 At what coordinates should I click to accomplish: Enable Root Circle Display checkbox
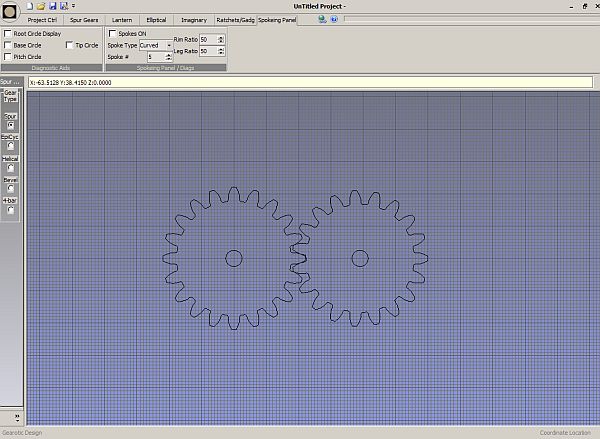(8, 34)
